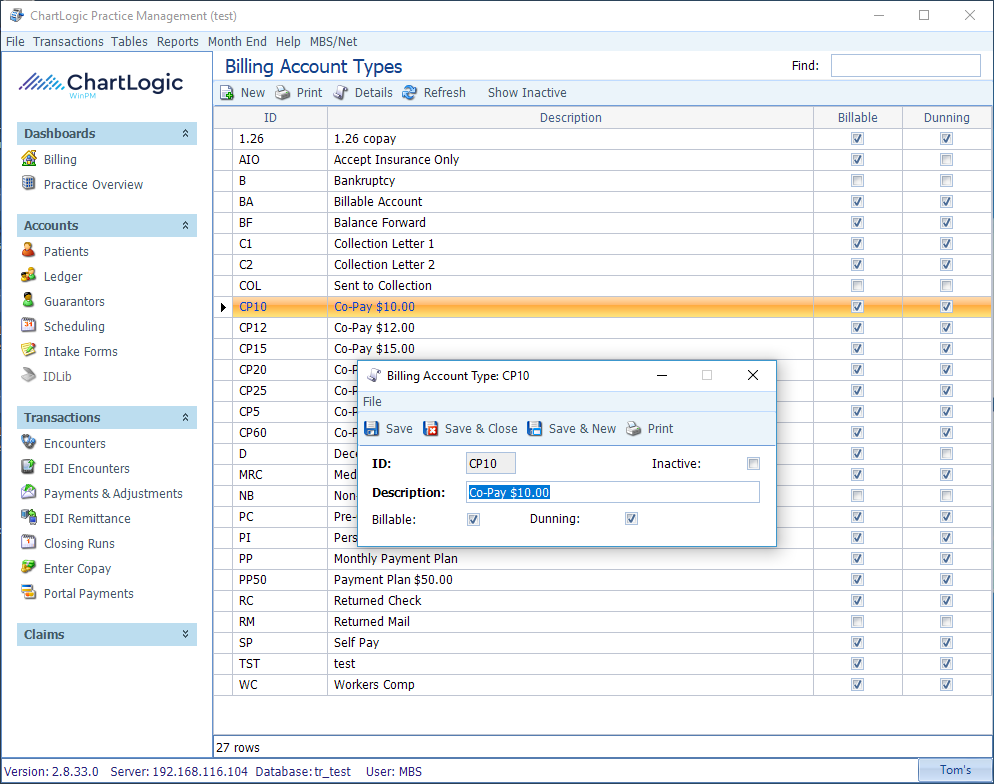Open the Portal Payments icon
The height and width of the screenshot is (784, 994).
pyautogui.click(x=29, y=592)
